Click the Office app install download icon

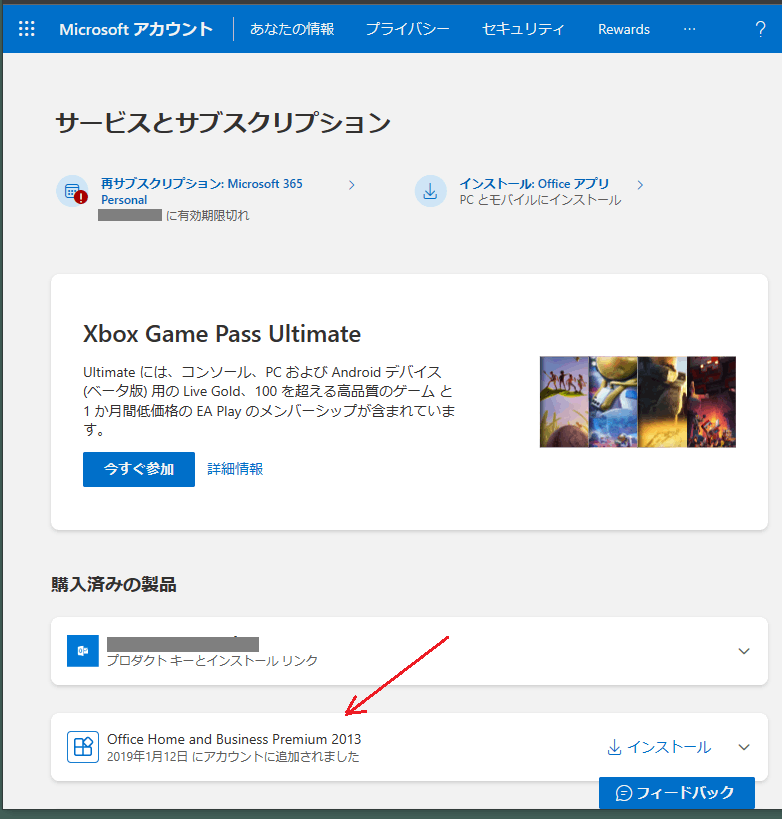430,191
